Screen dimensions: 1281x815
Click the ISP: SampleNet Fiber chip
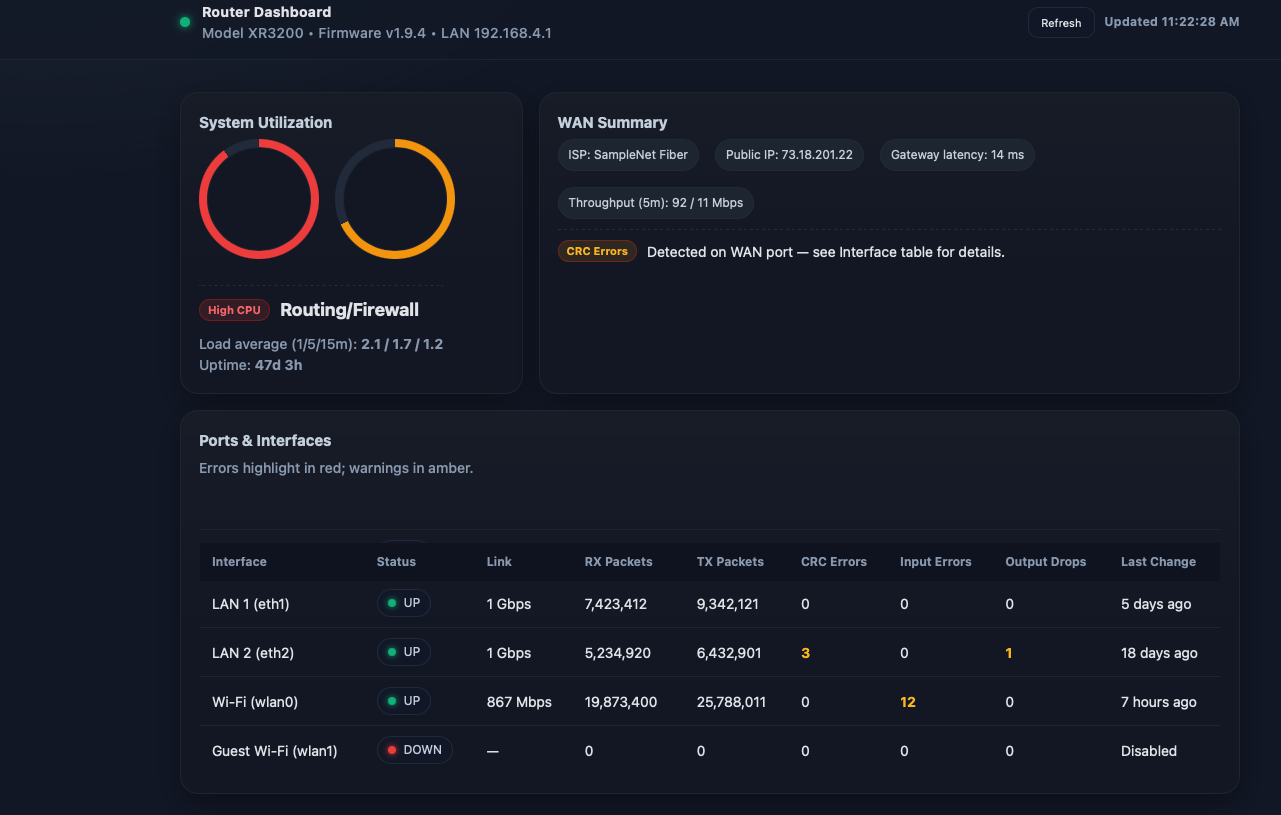pyautogui.click(x=628, y=155)
